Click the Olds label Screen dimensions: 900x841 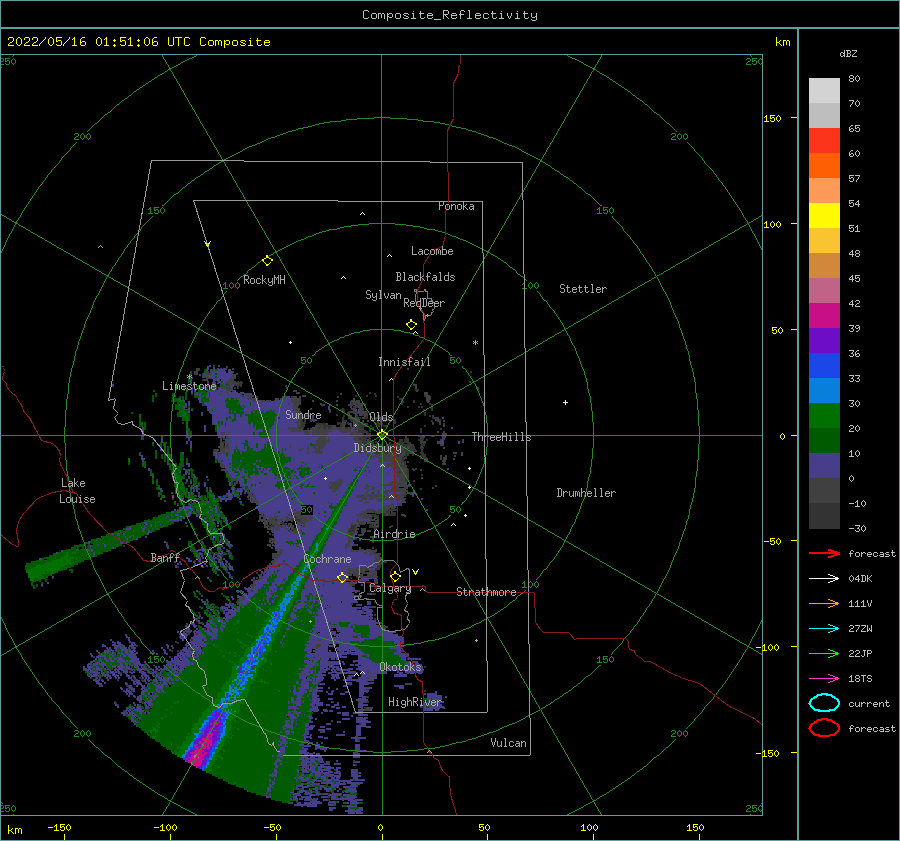point(381,417)
